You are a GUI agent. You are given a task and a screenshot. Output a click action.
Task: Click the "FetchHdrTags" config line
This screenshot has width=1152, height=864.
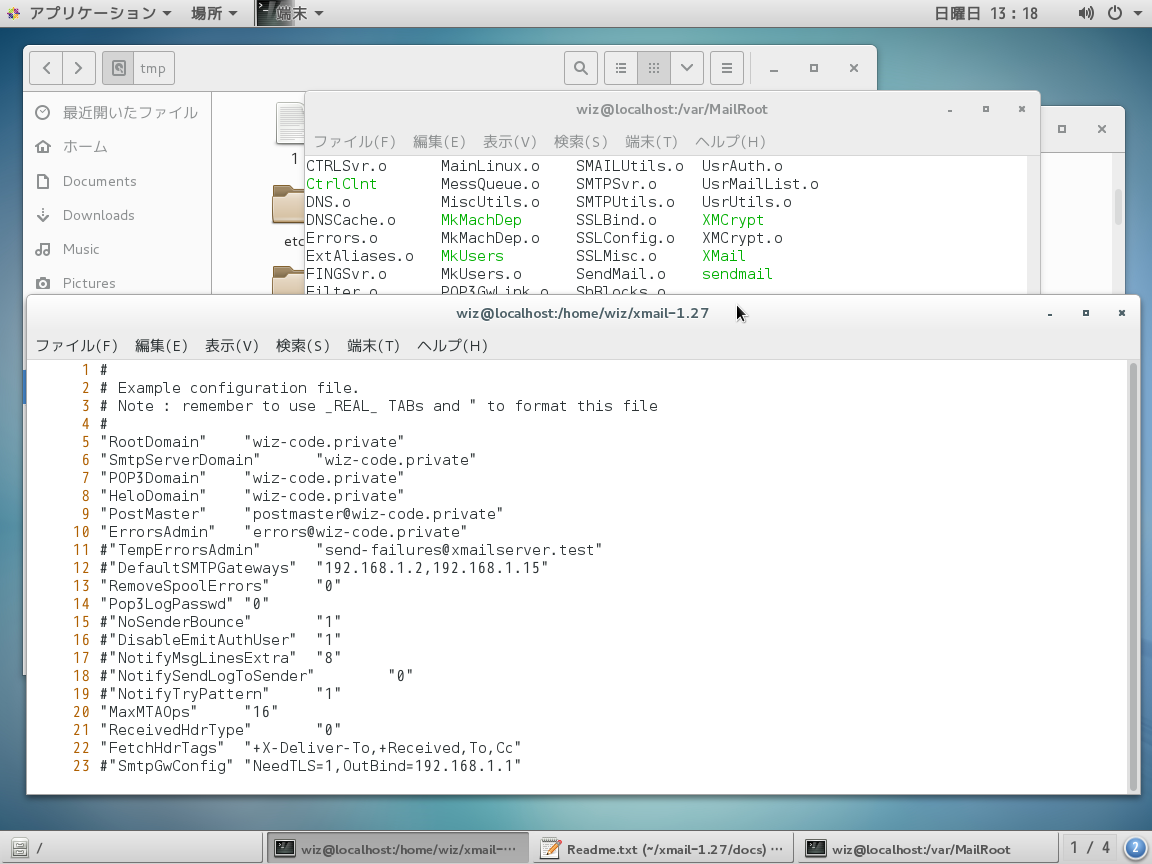pos(311,748)
